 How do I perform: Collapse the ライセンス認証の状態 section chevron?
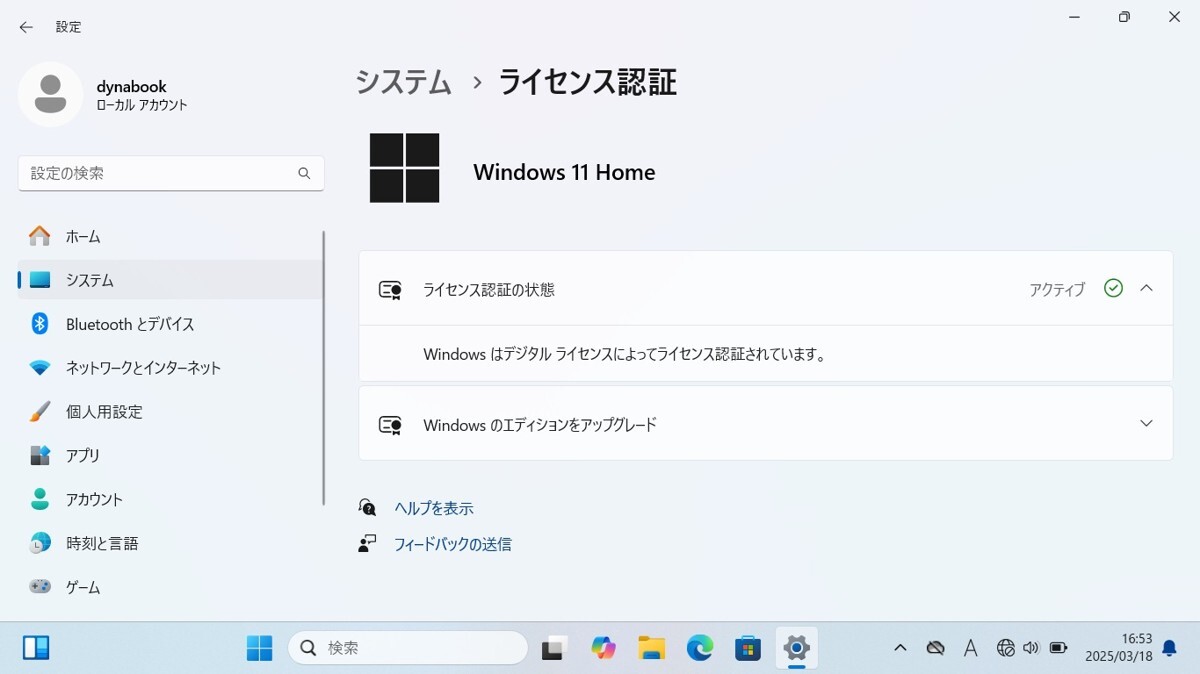tap(1147, 288)
